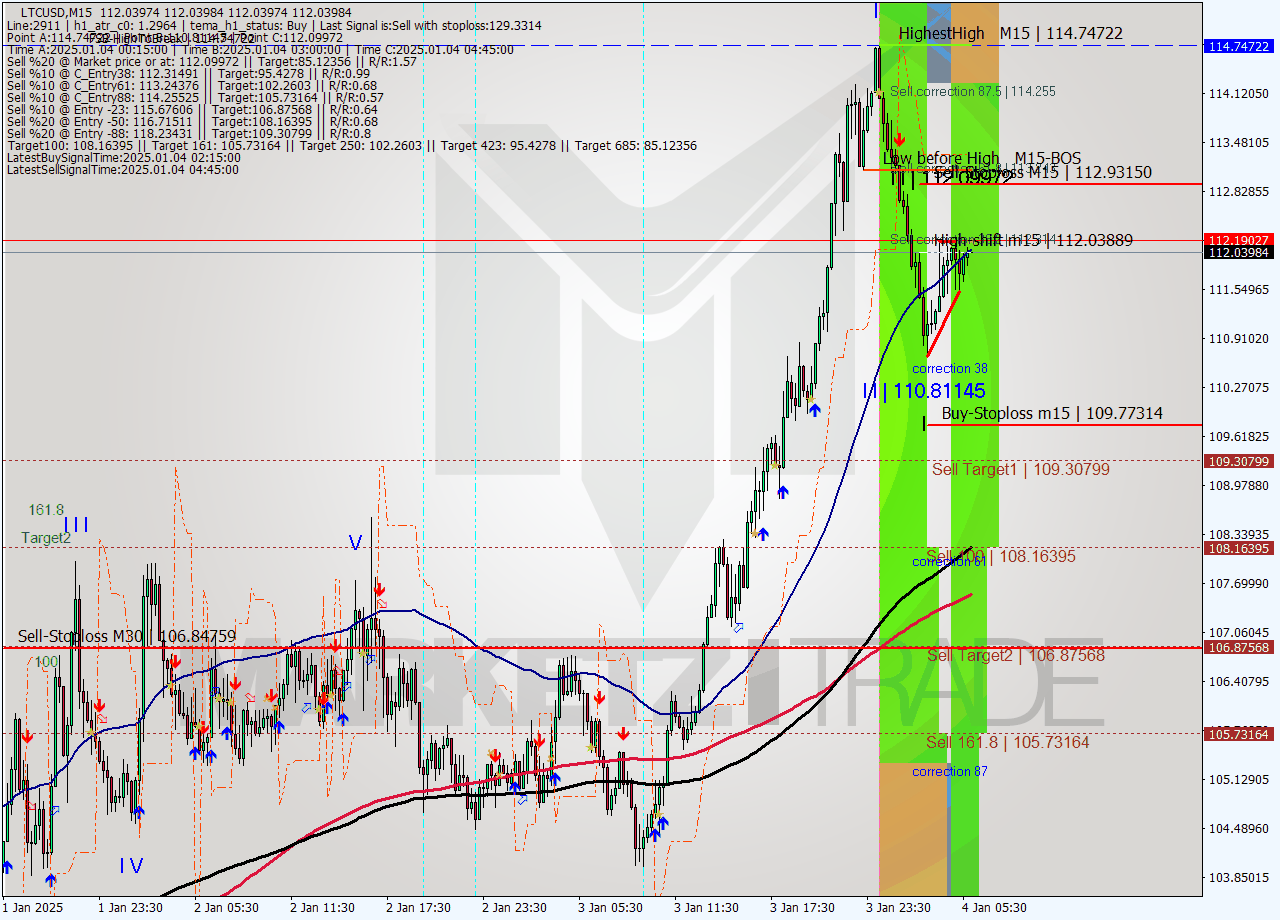
Task: Select 'Sell Target2 | 106.87568' label
Action: 1016,655
